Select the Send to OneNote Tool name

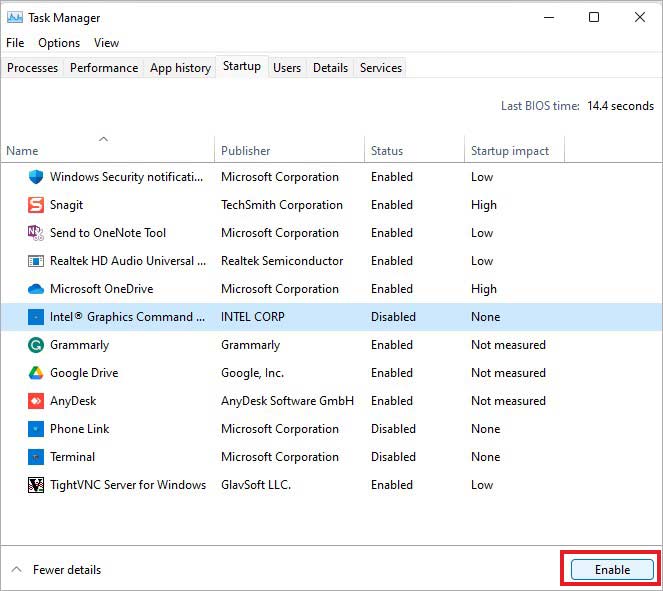point(108,233)
